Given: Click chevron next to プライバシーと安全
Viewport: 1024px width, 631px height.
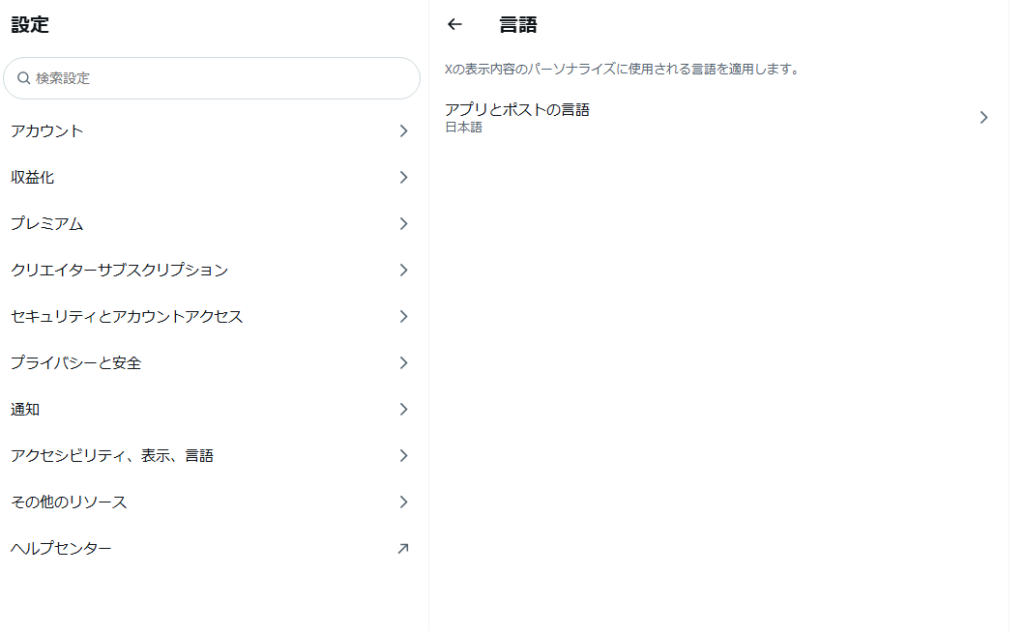Looking at the screenshot, I should (403, 363).
